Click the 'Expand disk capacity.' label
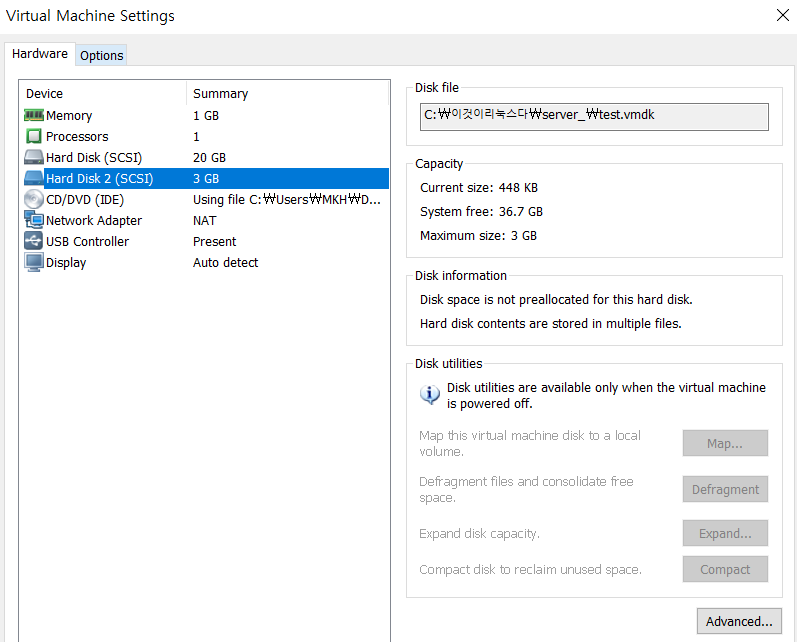Viewport: 797px width, 642px height. pos(479,533)
